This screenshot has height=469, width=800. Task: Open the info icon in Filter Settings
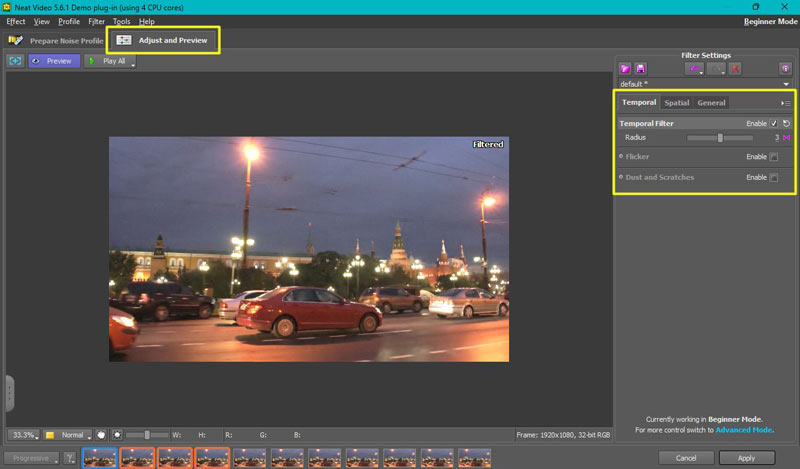coord(786,69)
